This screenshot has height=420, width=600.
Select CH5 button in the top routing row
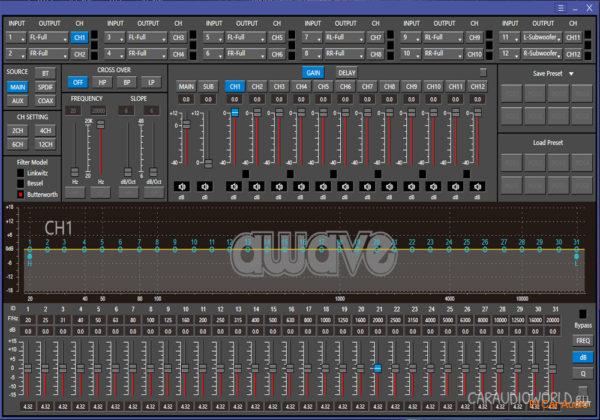click(277, 37)
